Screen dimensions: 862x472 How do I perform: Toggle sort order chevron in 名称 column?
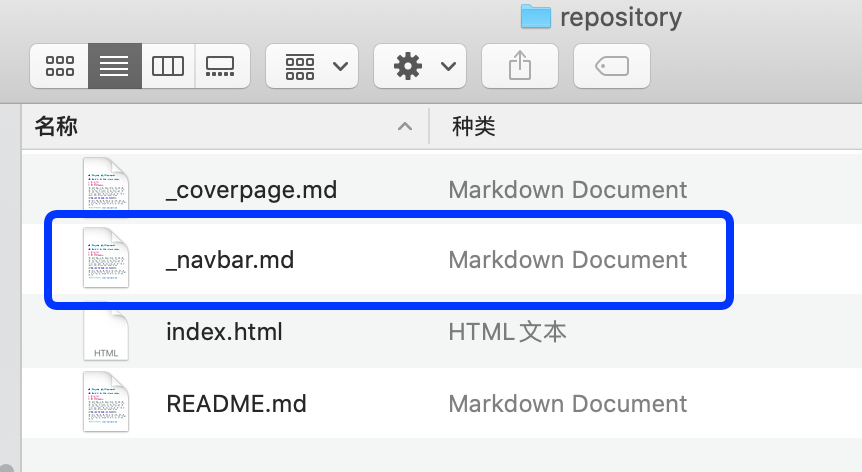(x=405, y=126)
